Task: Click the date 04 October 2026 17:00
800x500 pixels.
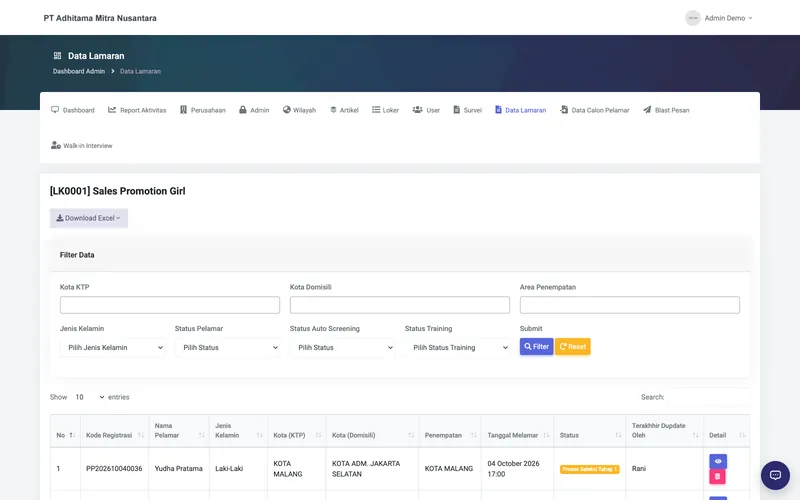Action: pos(513,469)
